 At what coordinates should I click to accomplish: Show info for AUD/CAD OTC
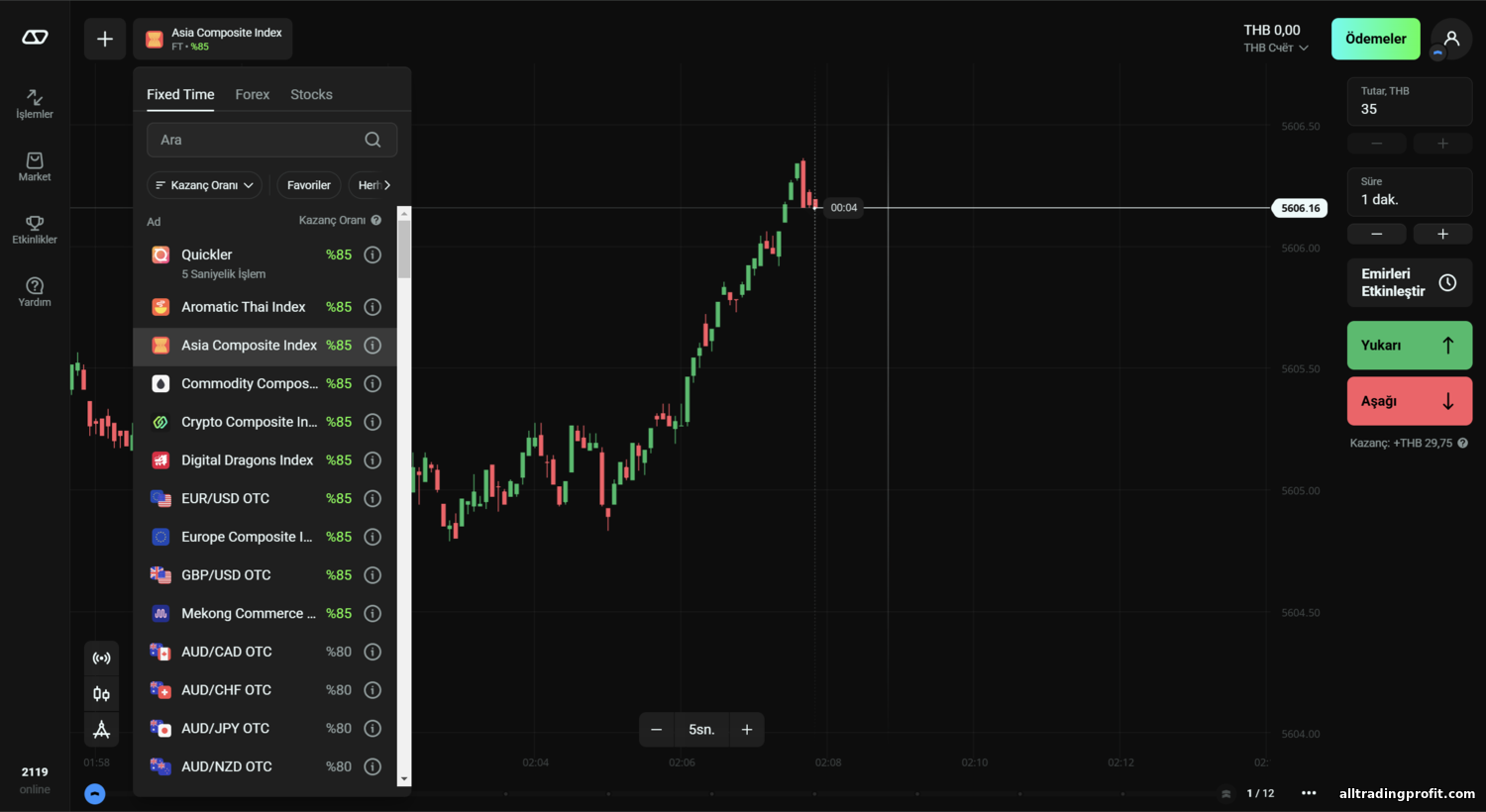(x=372, y=652)
